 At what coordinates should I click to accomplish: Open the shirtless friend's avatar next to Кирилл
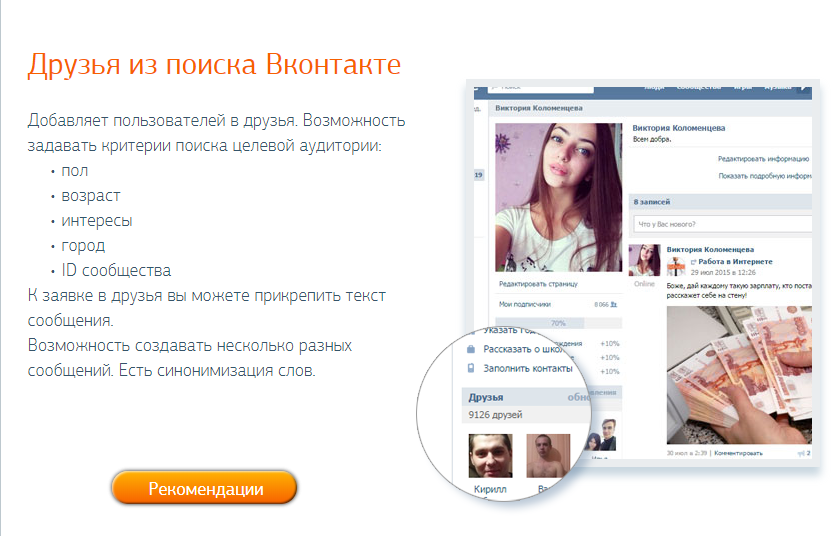click(548, 456)
